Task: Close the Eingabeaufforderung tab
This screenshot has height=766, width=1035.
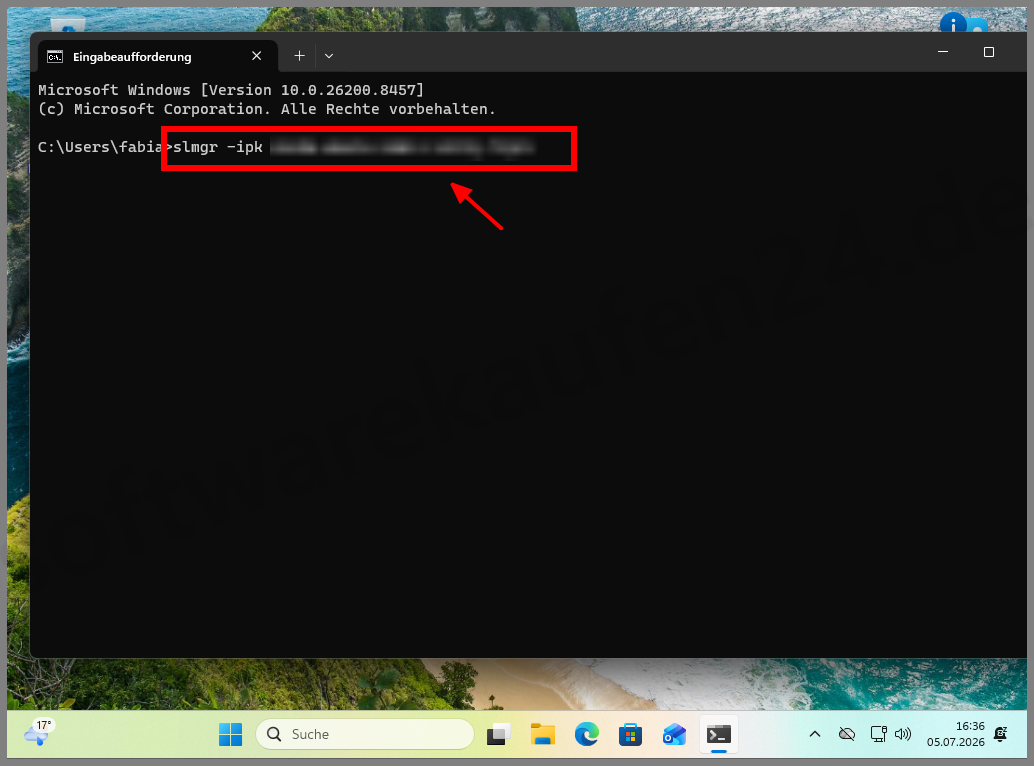Action: click(x=257, y=56)
